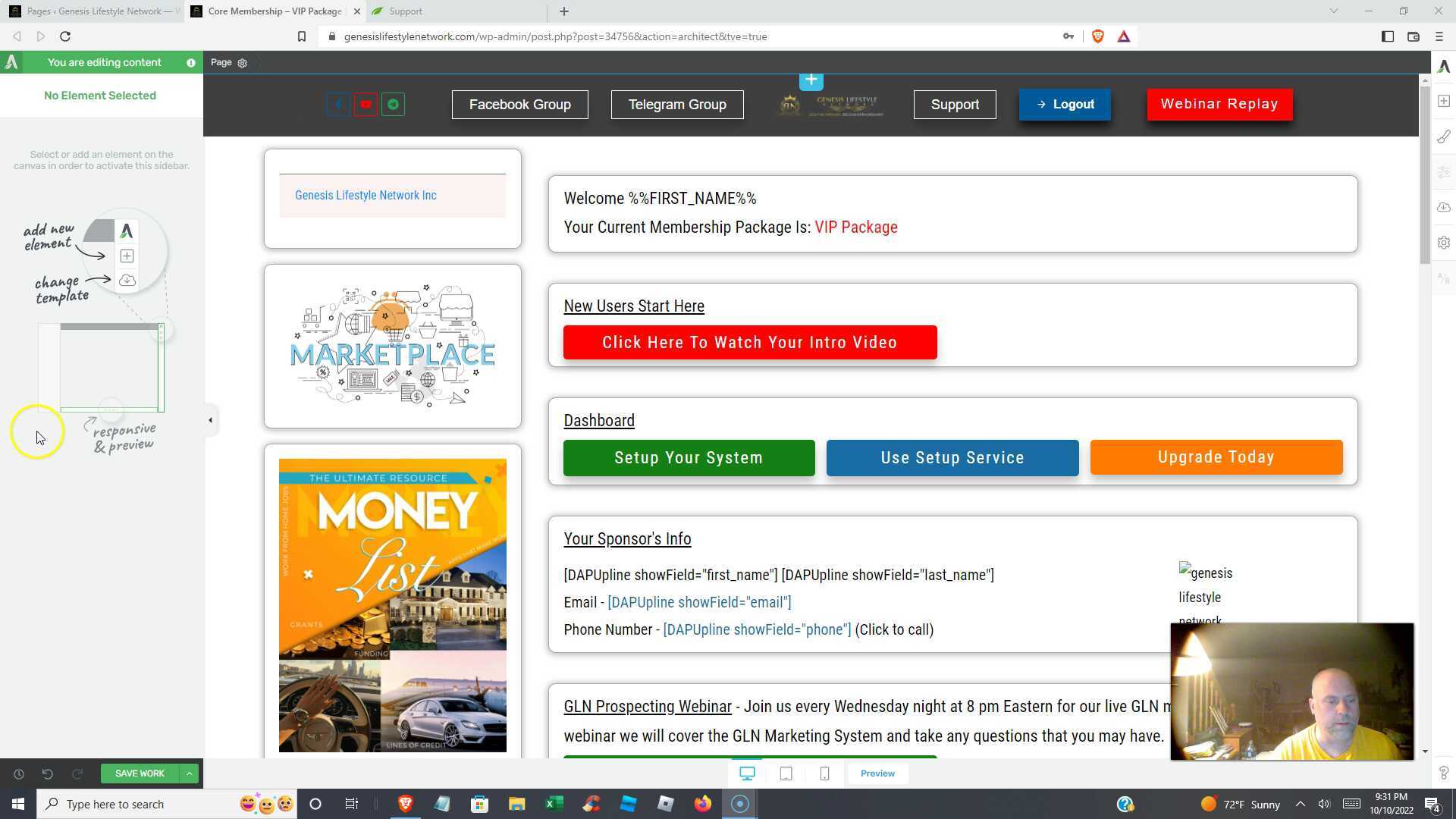Open revision history clock icon
The width and height of the screenshot is (1456, 819).
[x=19, y=773]
